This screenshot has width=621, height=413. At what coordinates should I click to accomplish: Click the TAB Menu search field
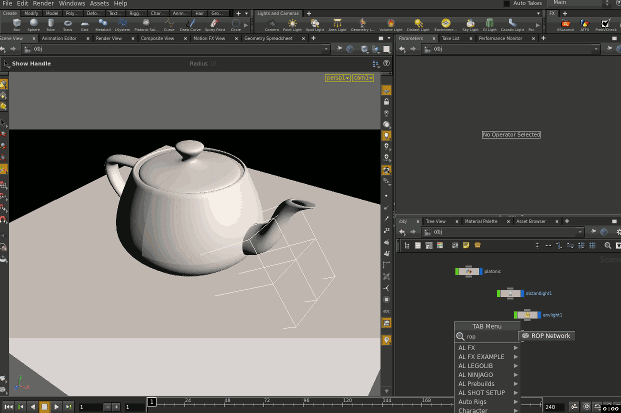[487, 337]
